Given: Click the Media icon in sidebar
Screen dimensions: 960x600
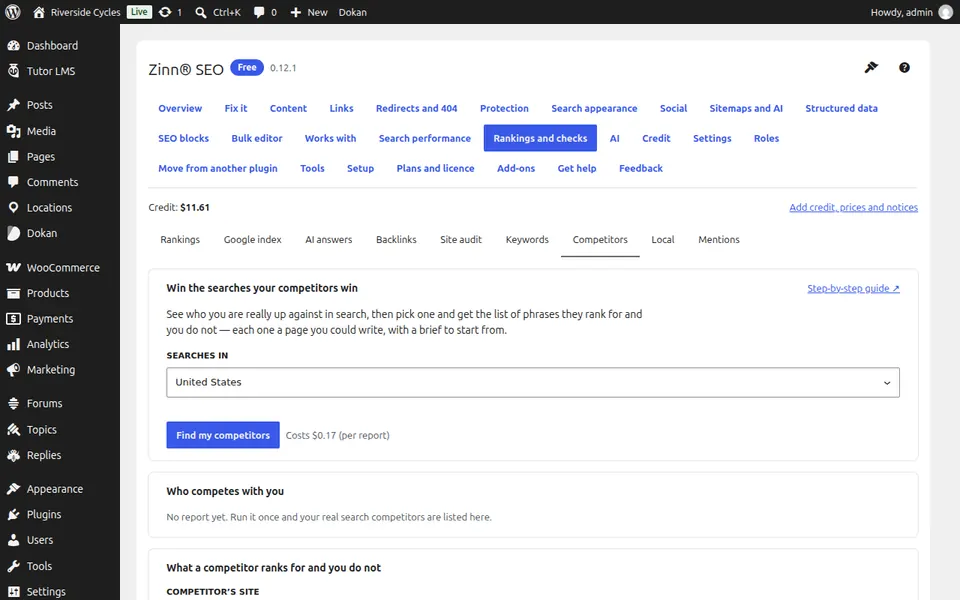Looking at the screenshot, I should point(13,131).
